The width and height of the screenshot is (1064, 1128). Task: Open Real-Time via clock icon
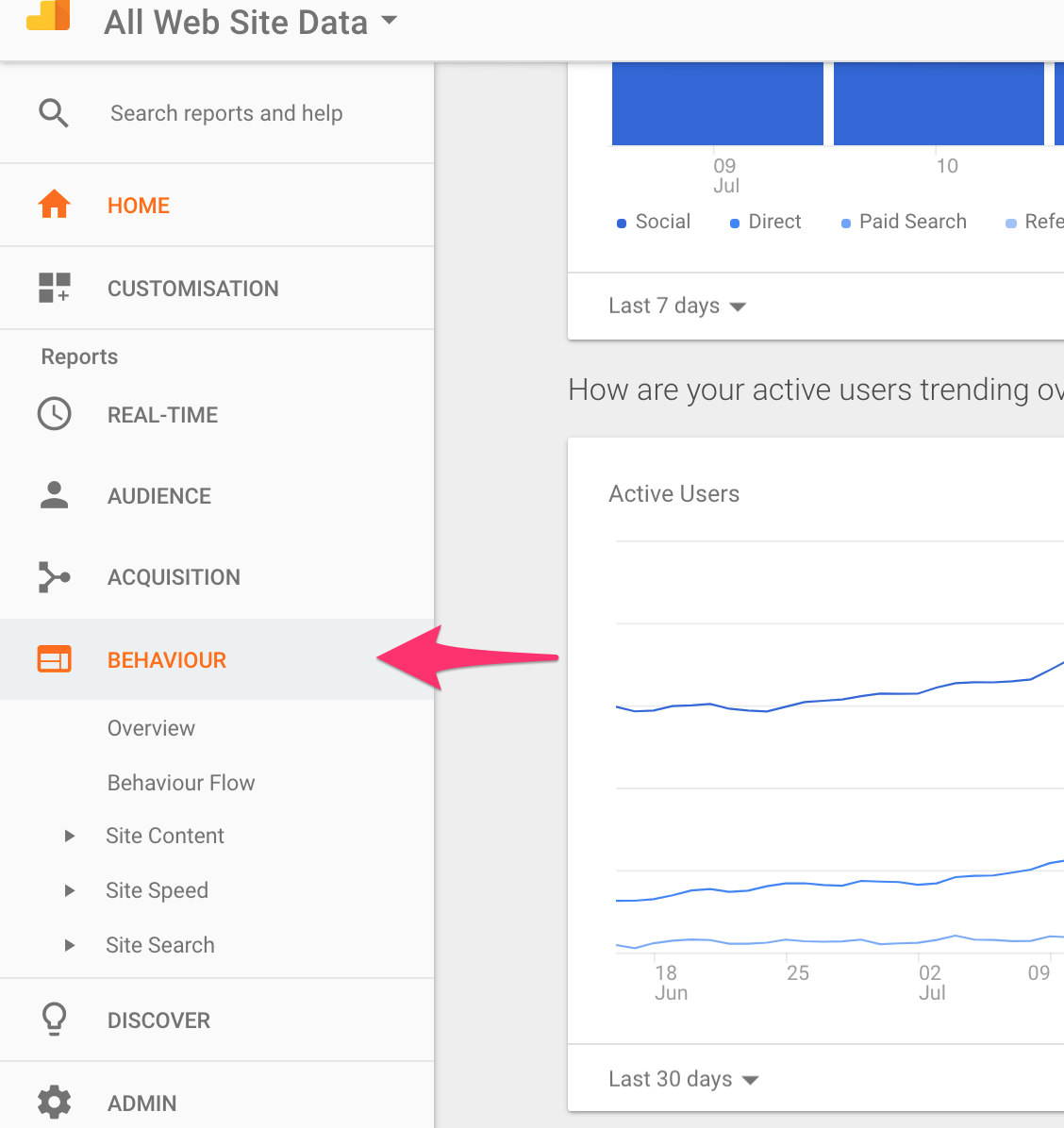tap(55, 414)
